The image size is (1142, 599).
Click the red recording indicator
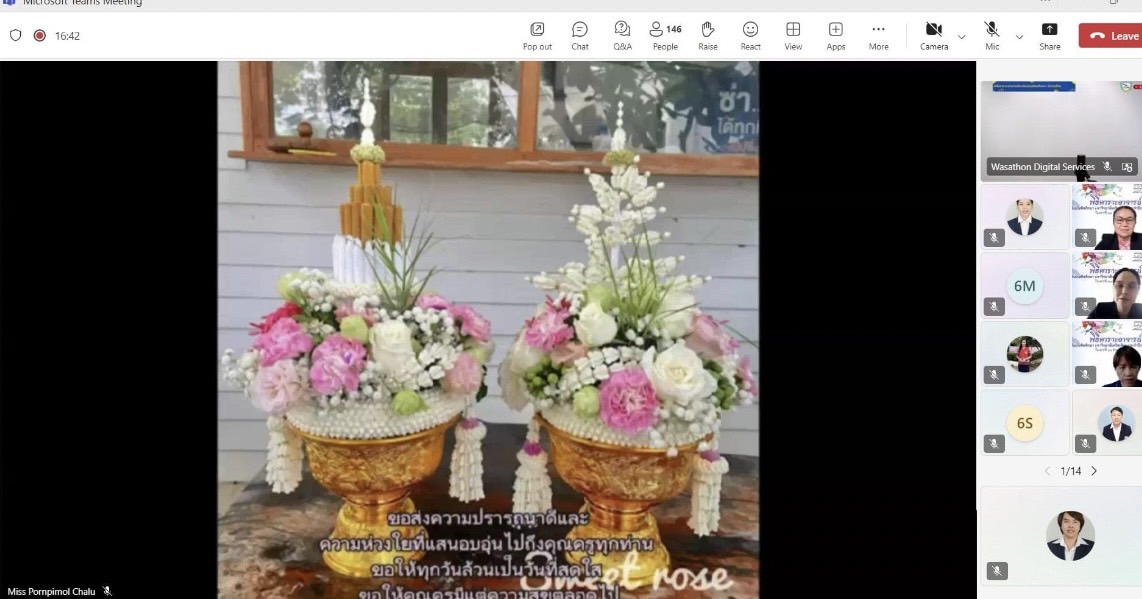(39, 35)
